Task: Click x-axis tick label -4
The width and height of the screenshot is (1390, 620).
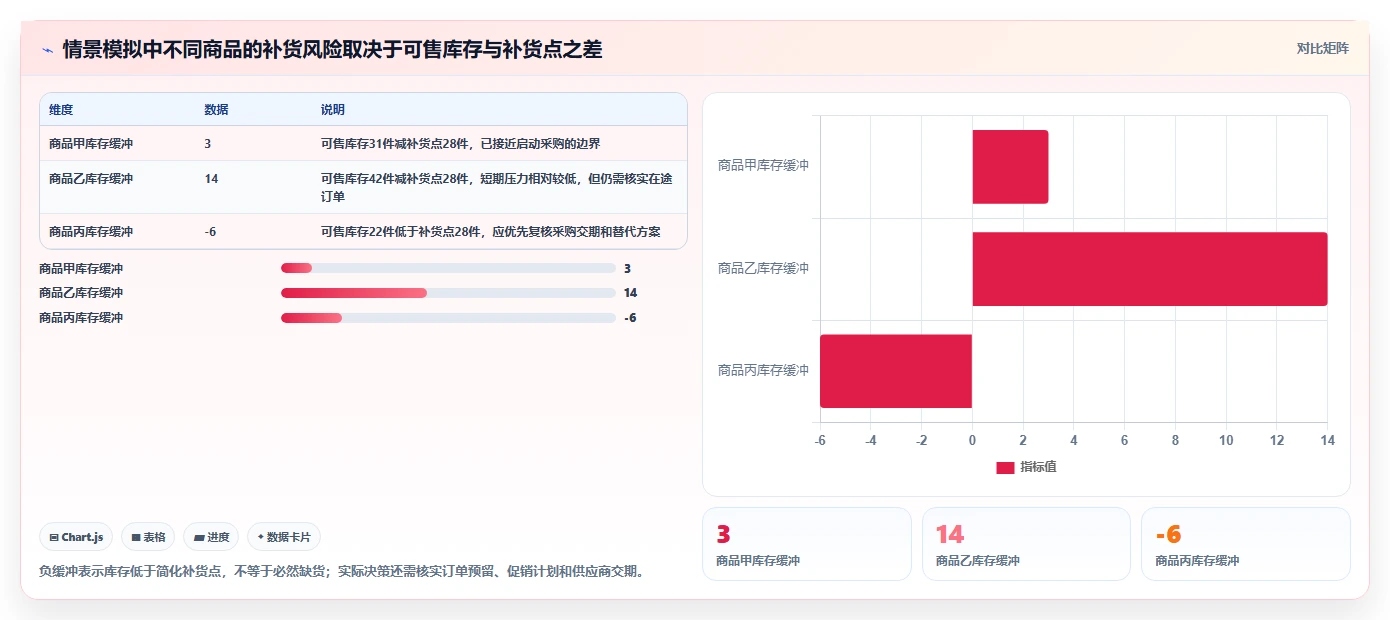Action: pos(871,441)
